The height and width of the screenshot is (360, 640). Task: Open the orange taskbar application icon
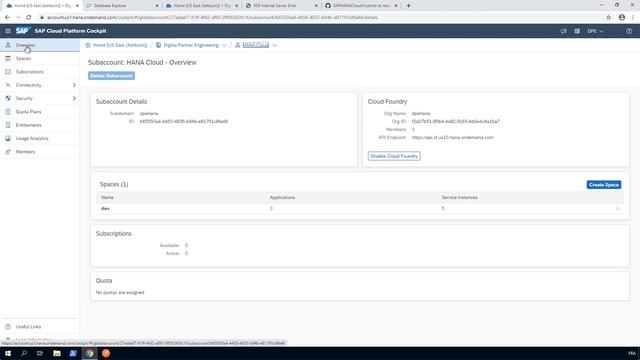106,353
